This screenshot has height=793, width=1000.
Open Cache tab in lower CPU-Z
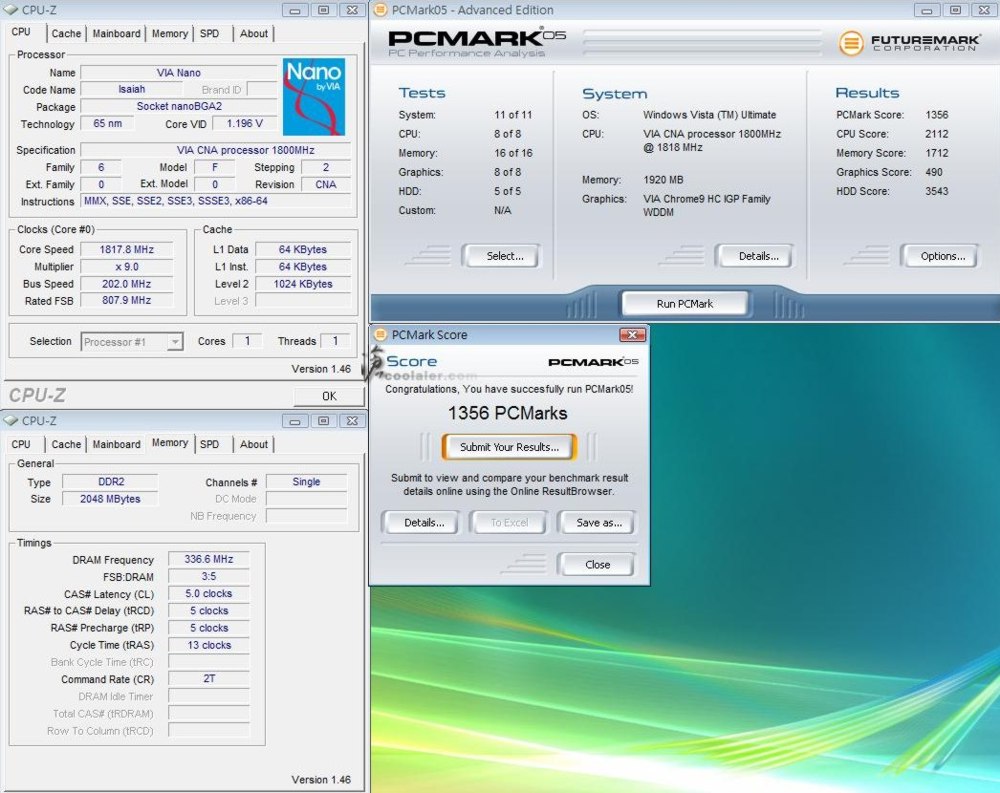[66, 445]
